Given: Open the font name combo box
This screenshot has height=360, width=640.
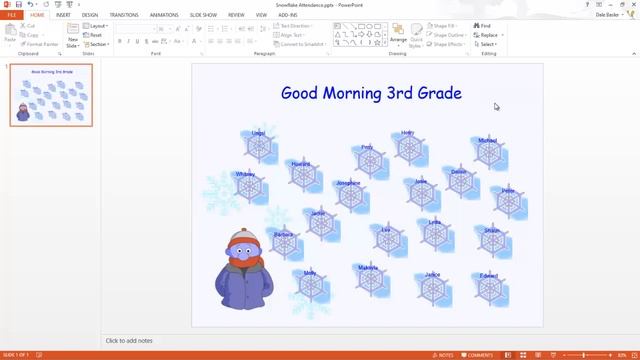Looking at the screenshot, I should click(x=136, y=29).
